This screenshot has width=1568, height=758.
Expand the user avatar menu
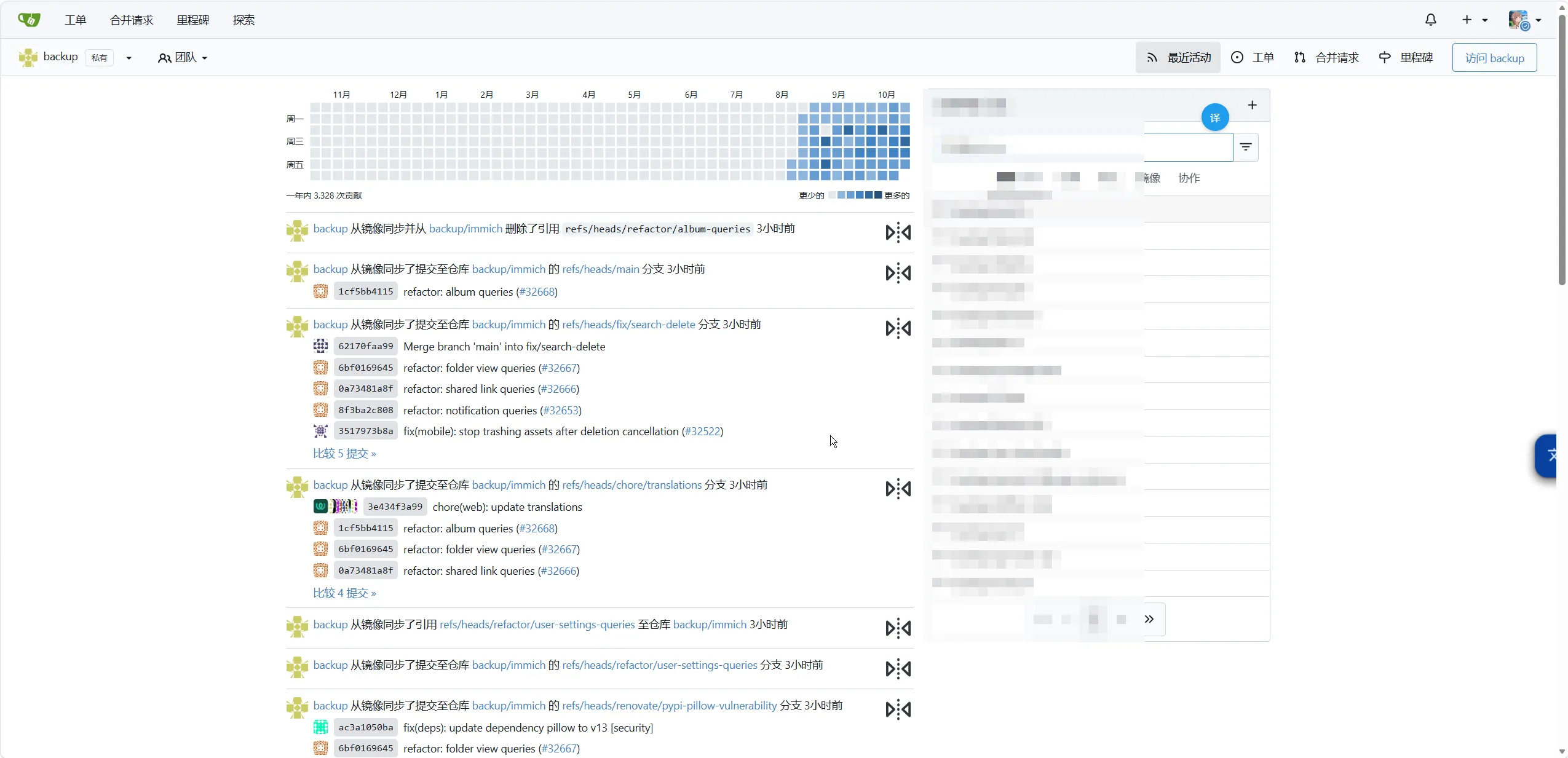click(x=1524, y=20)
